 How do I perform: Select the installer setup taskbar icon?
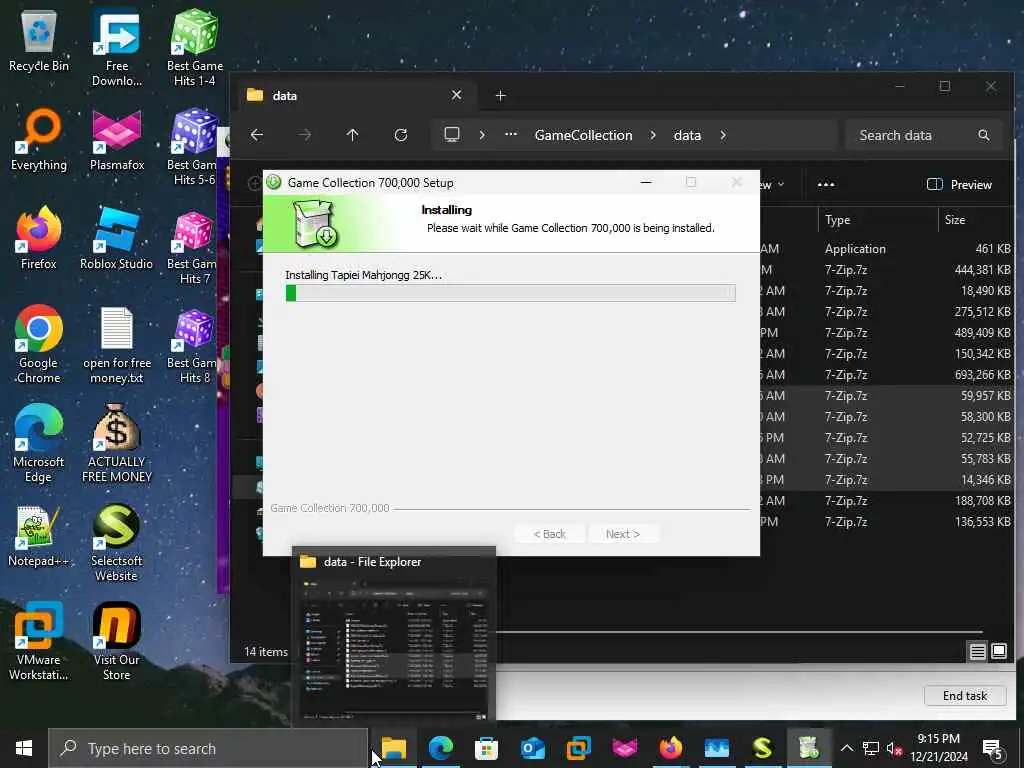[x=808, y=748]
